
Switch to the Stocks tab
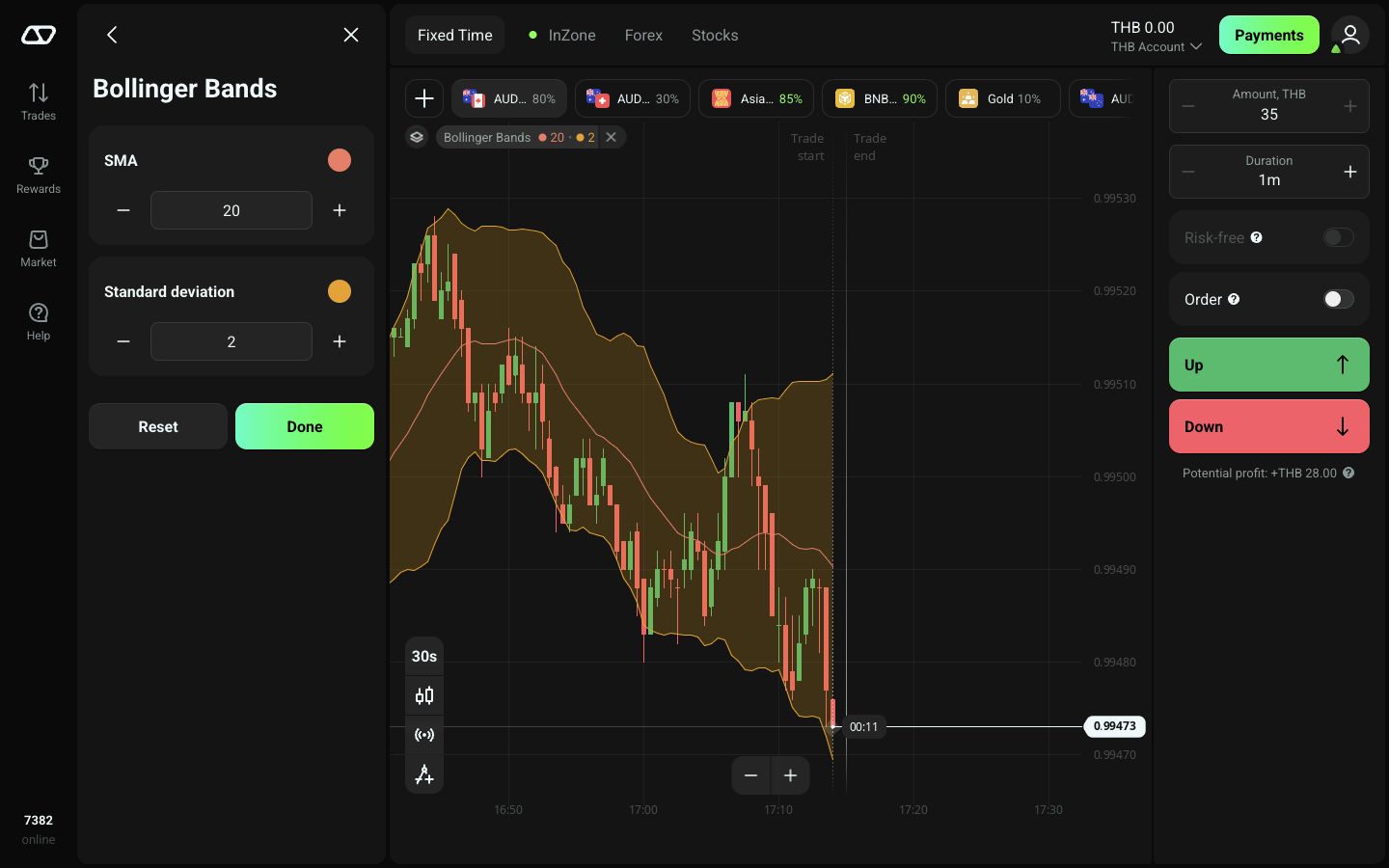click(715, 35)
